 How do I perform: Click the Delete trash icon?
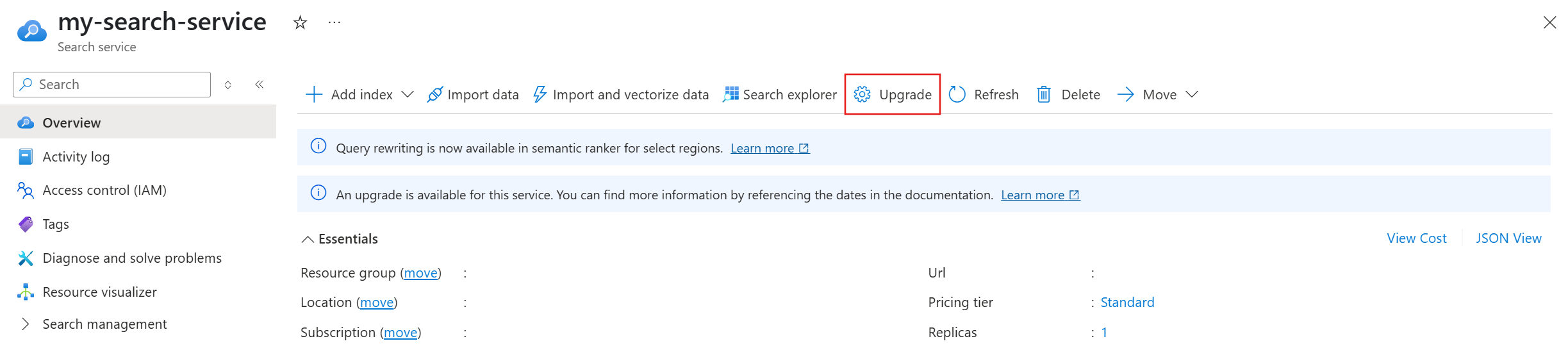(1044, 95)
